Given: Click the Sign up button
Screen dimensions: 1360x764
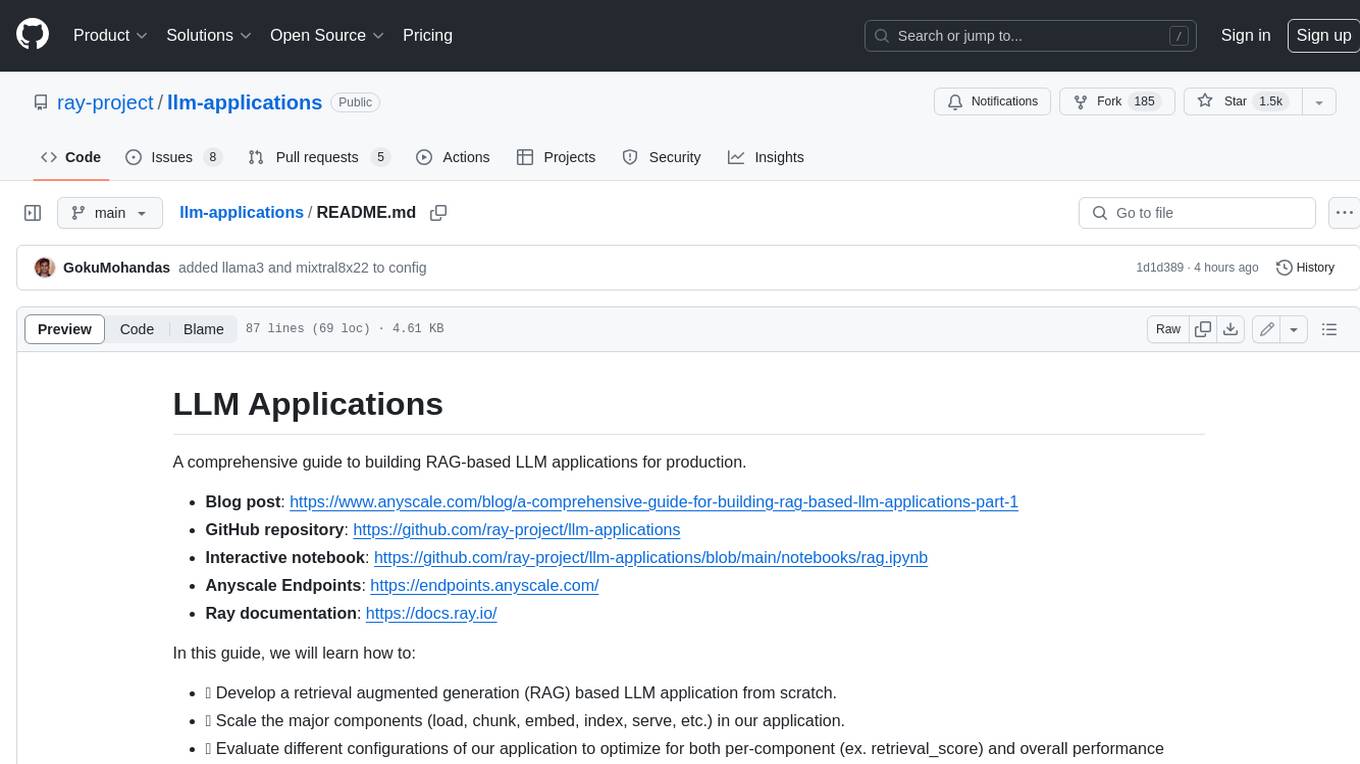Looking at the screenshot, I should click(x=1323, y=35).
